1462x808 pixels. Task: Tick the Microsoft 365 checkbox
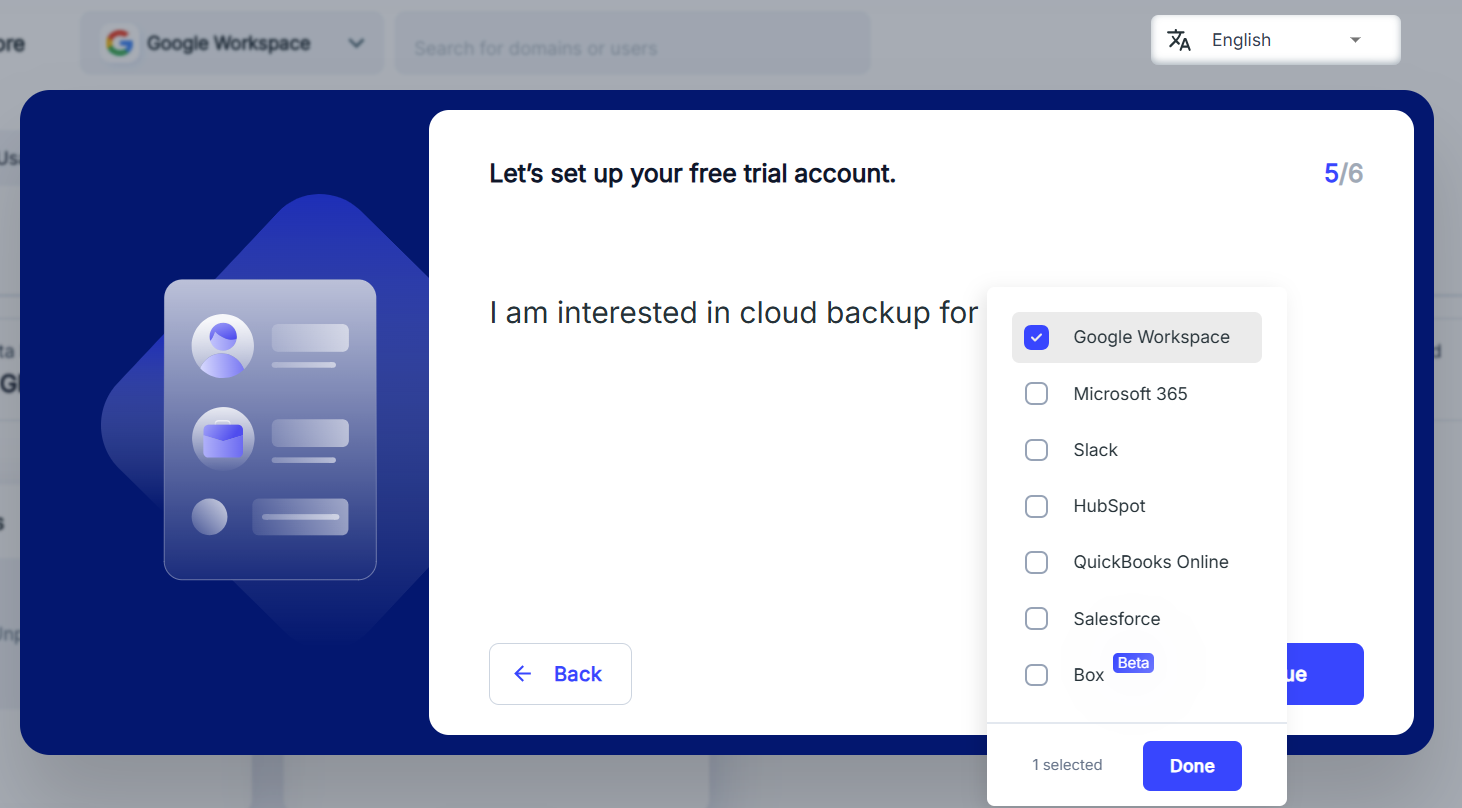pyautogui.click(x=1037, y=394)
